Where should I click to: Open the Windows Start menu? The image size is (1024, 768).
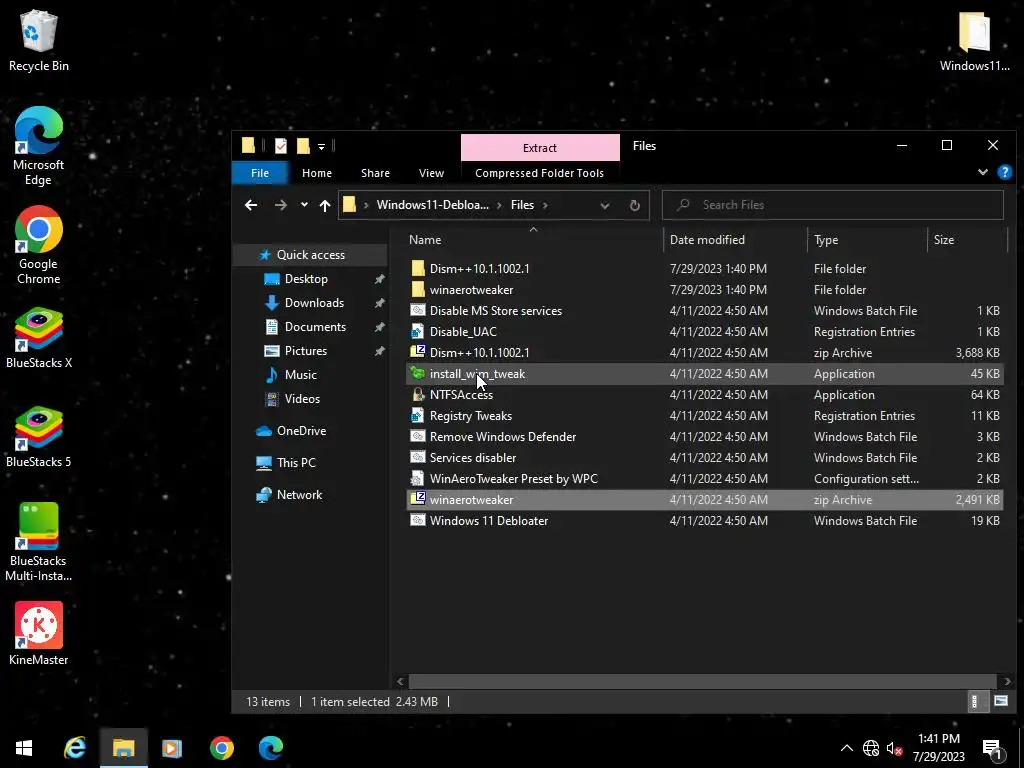tap(24, 748)
